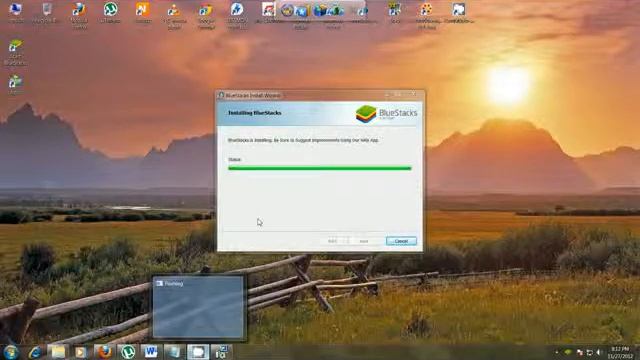The width and height of the screenshot is (640, 360).
Task: Open the taskbar item right of Word
Action: click(x=174, y=352)
